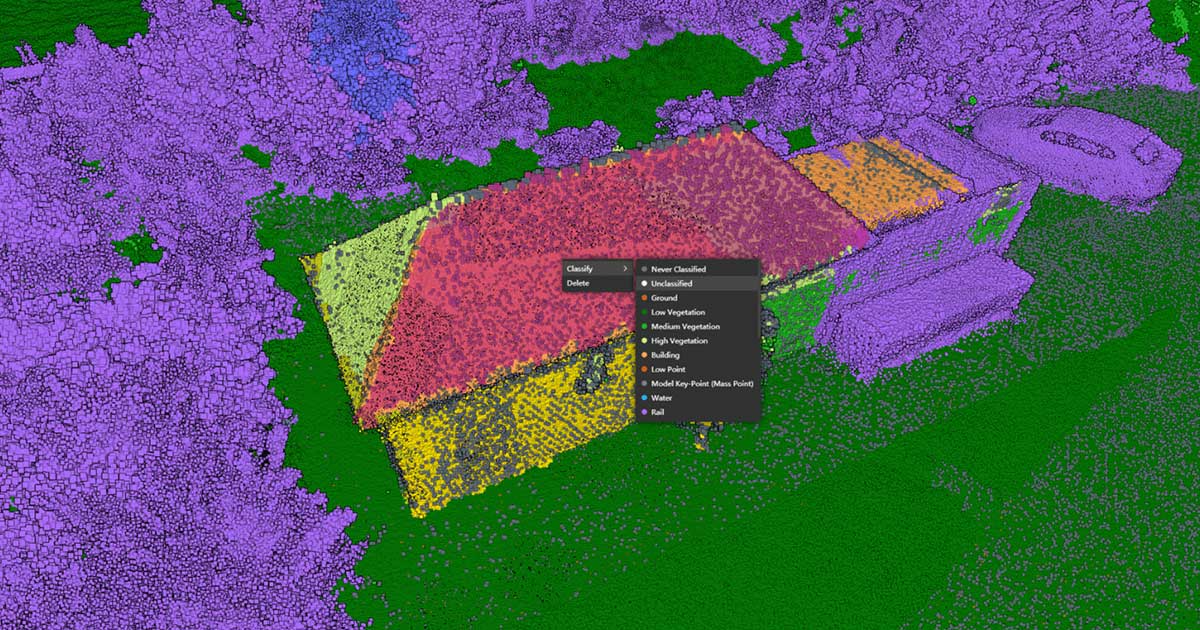1200x630 pixels.
Task: Expand the Classify submenu arrow
Action: [626, 269]
